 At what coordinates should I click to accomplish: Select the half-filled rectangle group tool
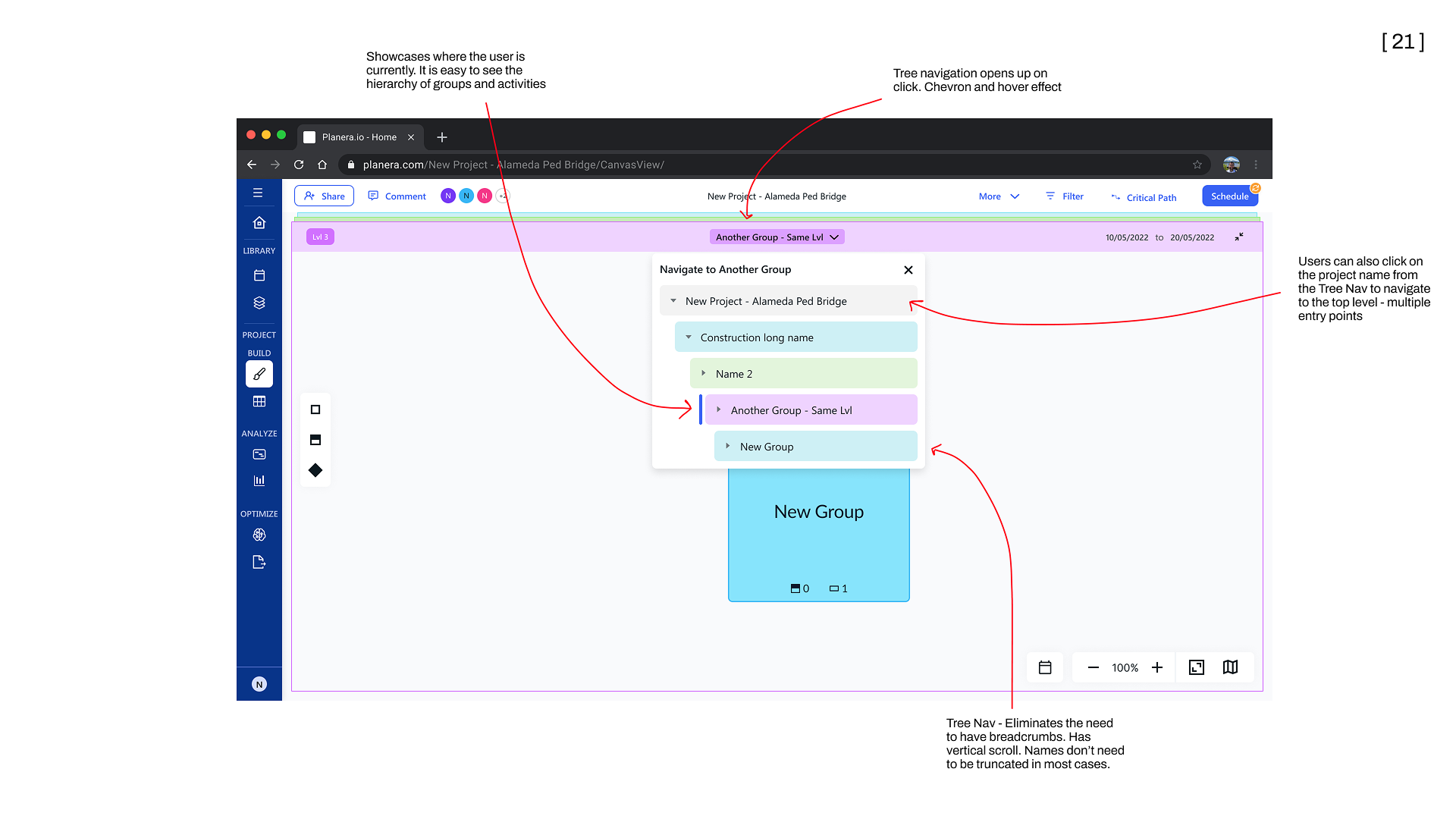[x=315, y=440]
